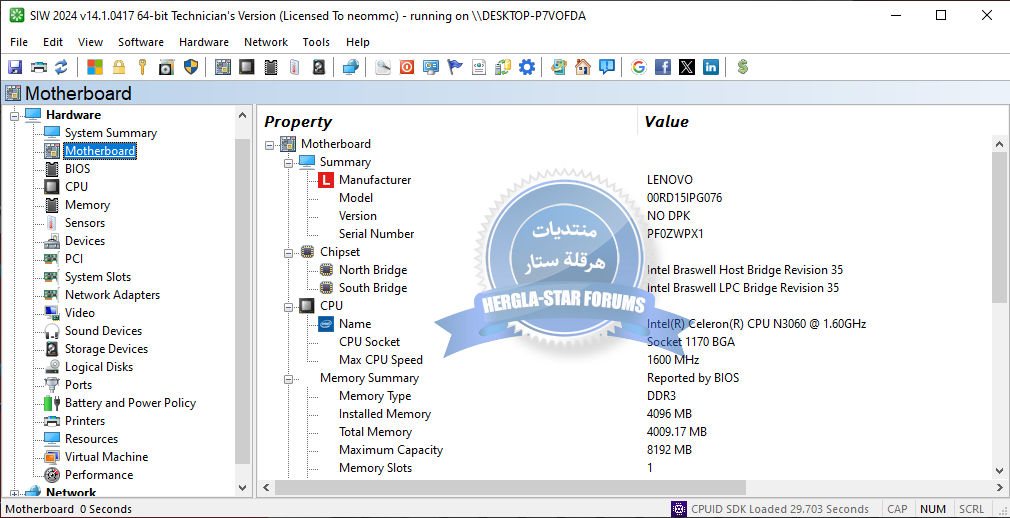Click the thermometer sensors toolbar icon
Image resolution: width=1010 pixels, height=518 pixels.
click(294, 67)
